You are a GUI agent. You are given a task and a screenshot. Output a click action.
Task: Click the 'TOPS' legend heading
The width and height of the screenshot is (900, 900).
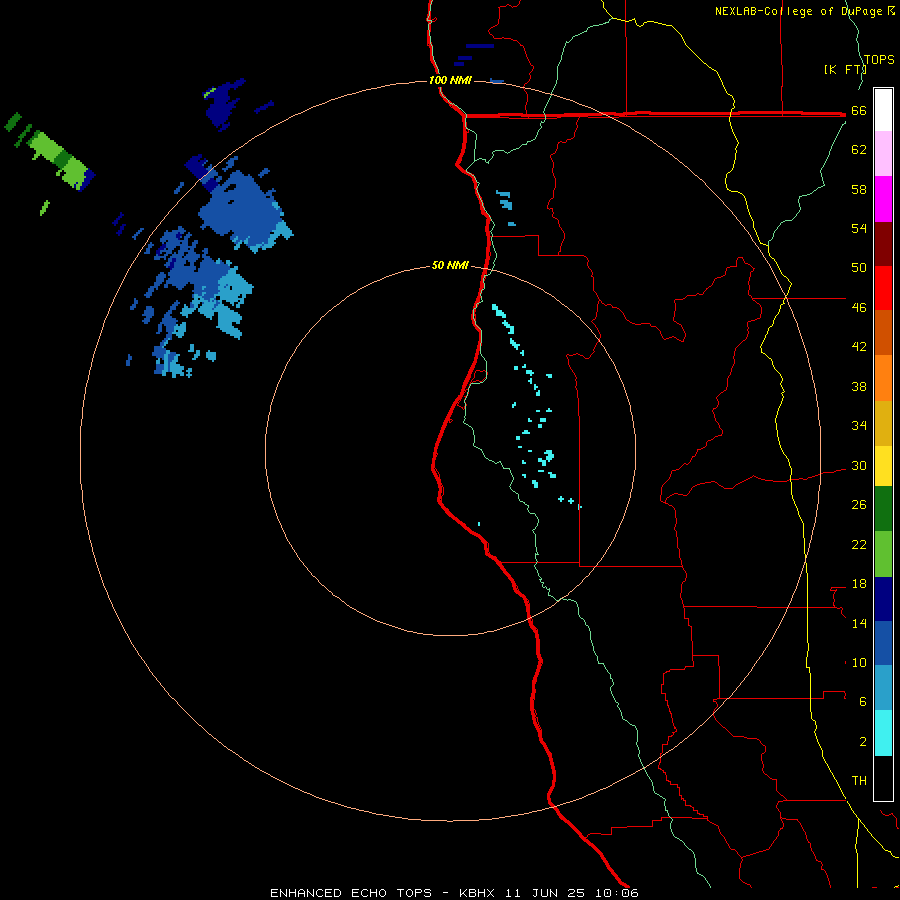tap(879, 59)
